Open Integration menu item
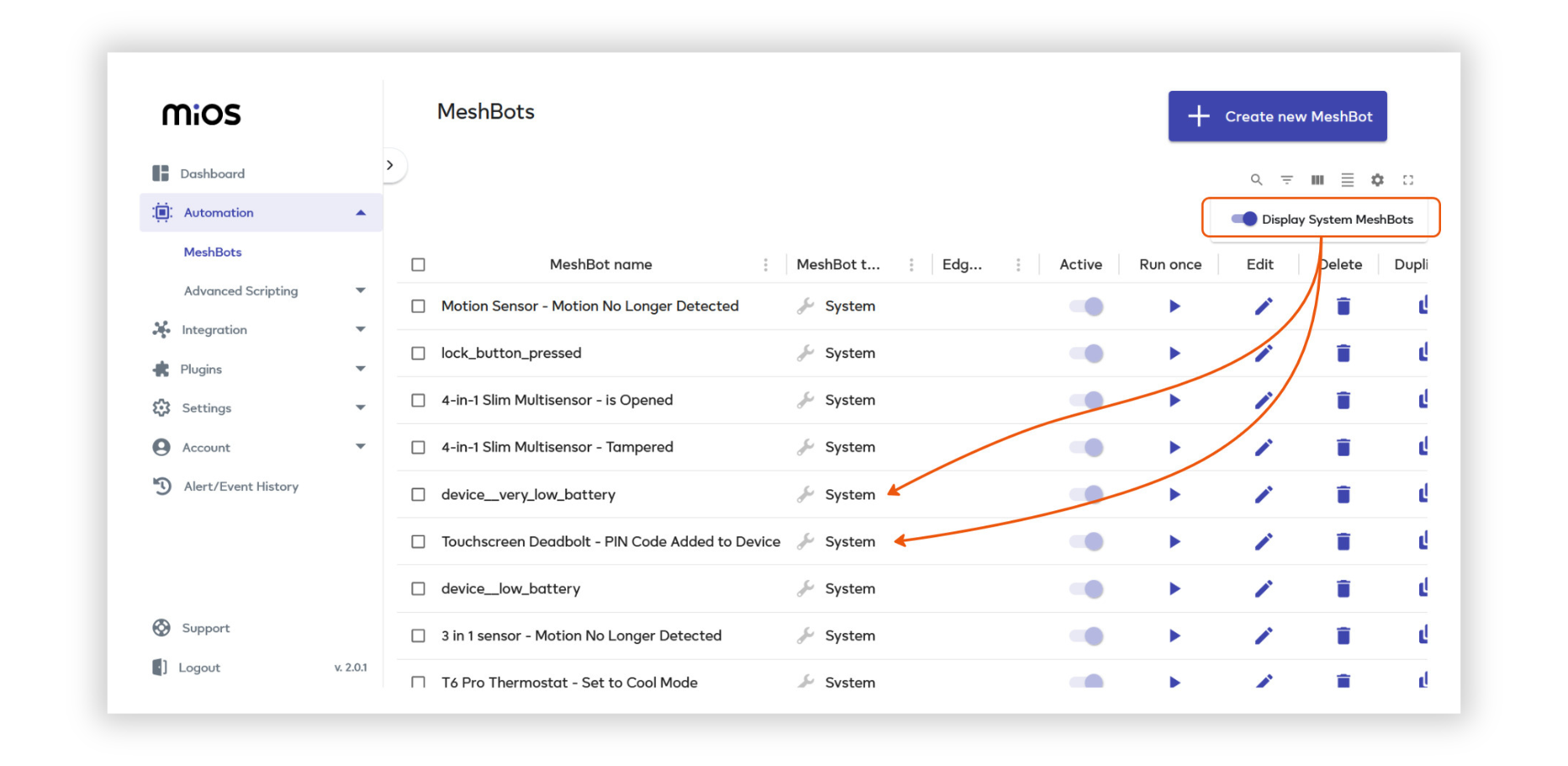This screenshot has width=1568, height=766. point(214,330)
